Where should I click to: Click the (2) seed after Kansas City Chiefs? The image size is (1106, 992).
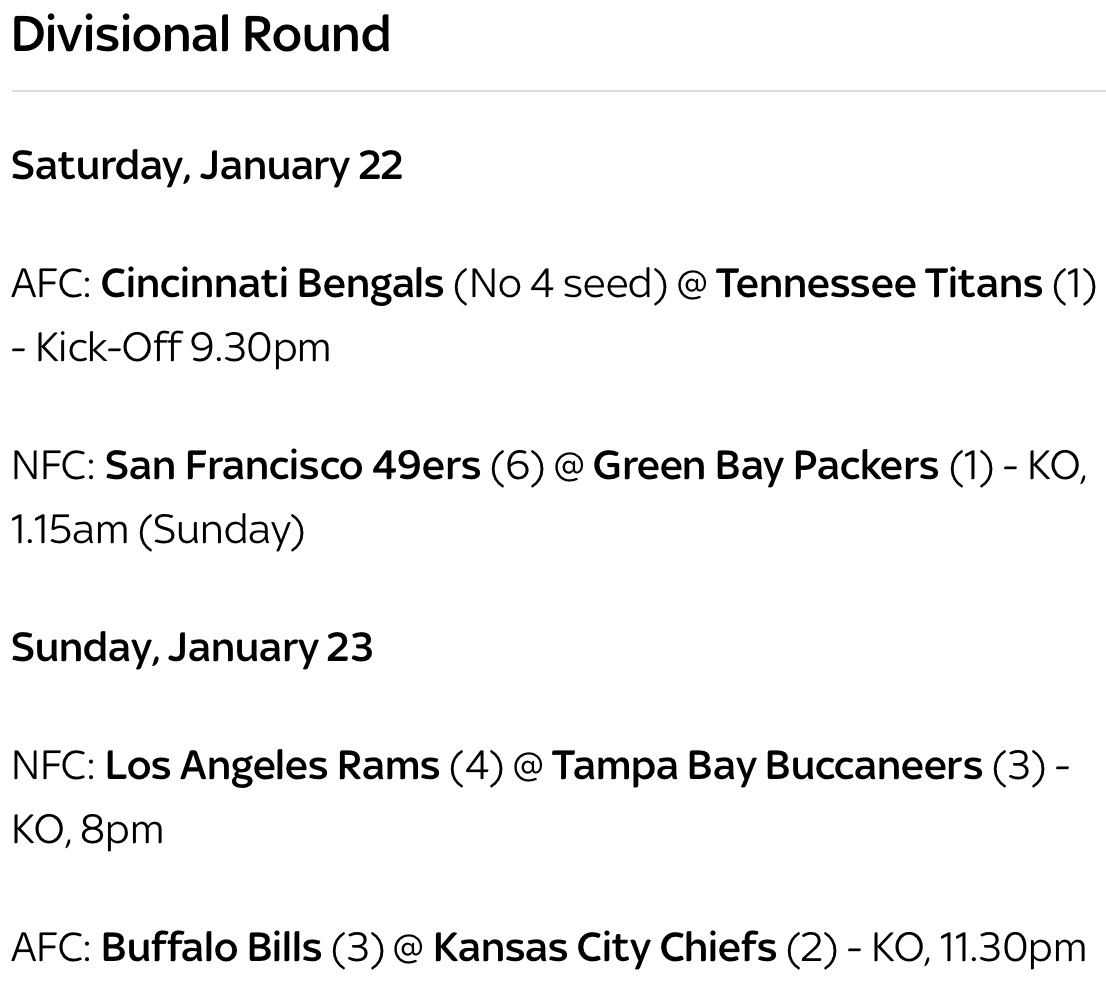click(812, 947)
